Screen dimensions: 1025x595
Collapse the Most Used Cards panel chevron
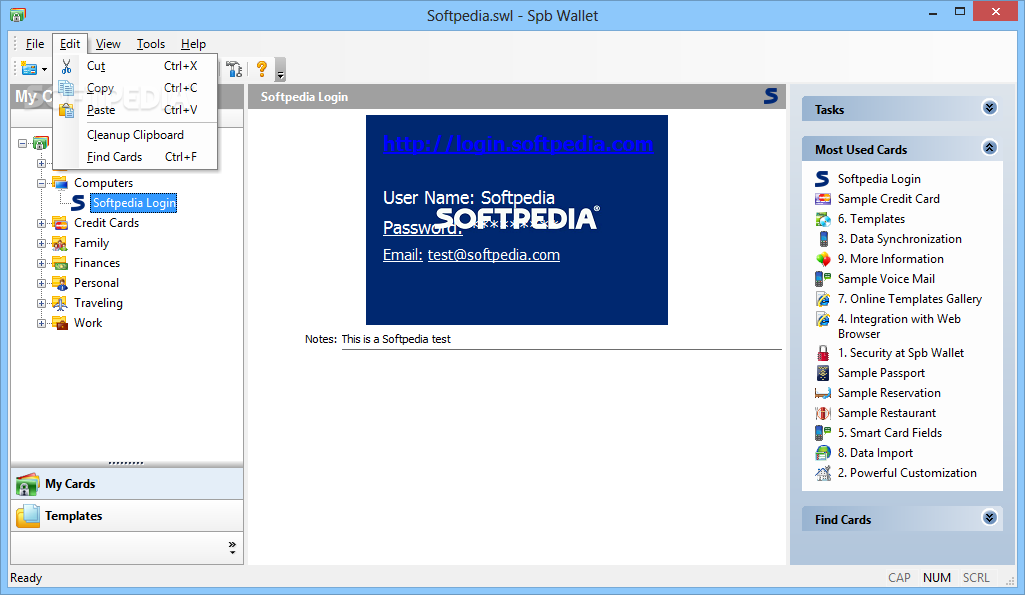coord(989,148)
